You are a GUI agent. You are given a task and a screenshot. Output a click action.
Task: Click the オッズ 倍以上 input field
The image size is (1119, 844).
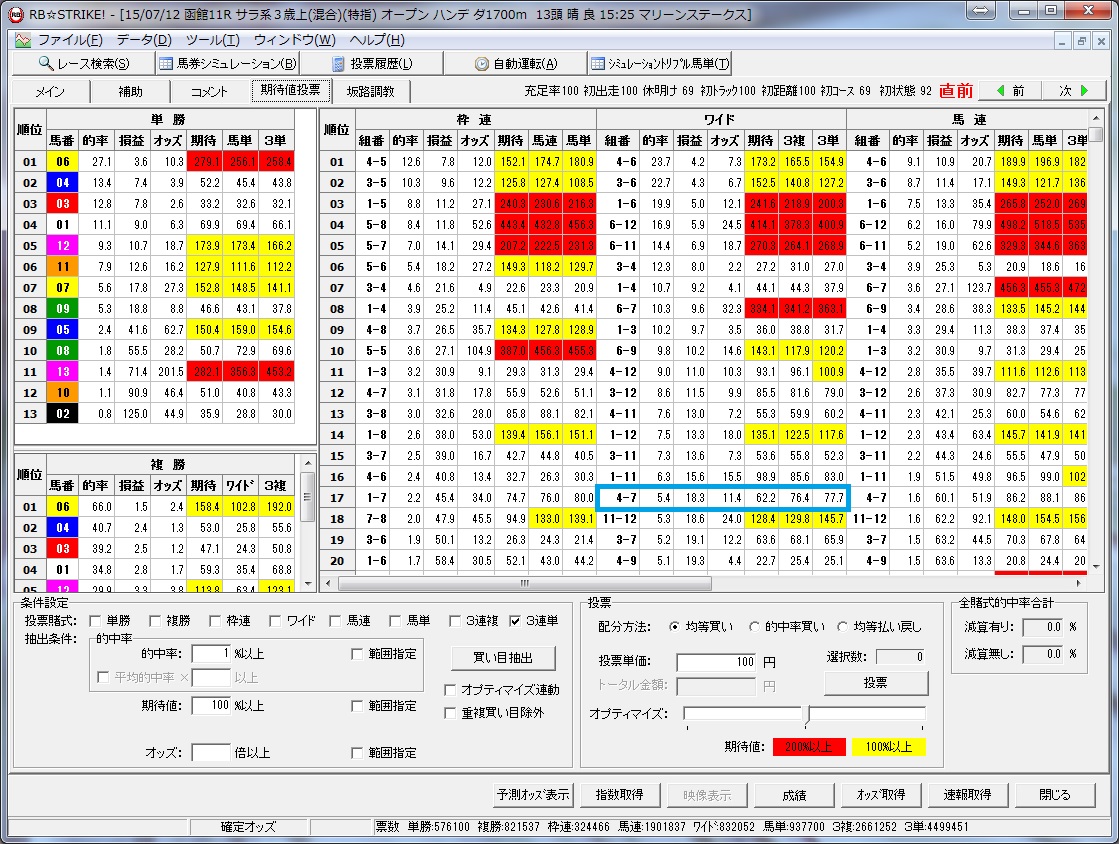[211, 753]
